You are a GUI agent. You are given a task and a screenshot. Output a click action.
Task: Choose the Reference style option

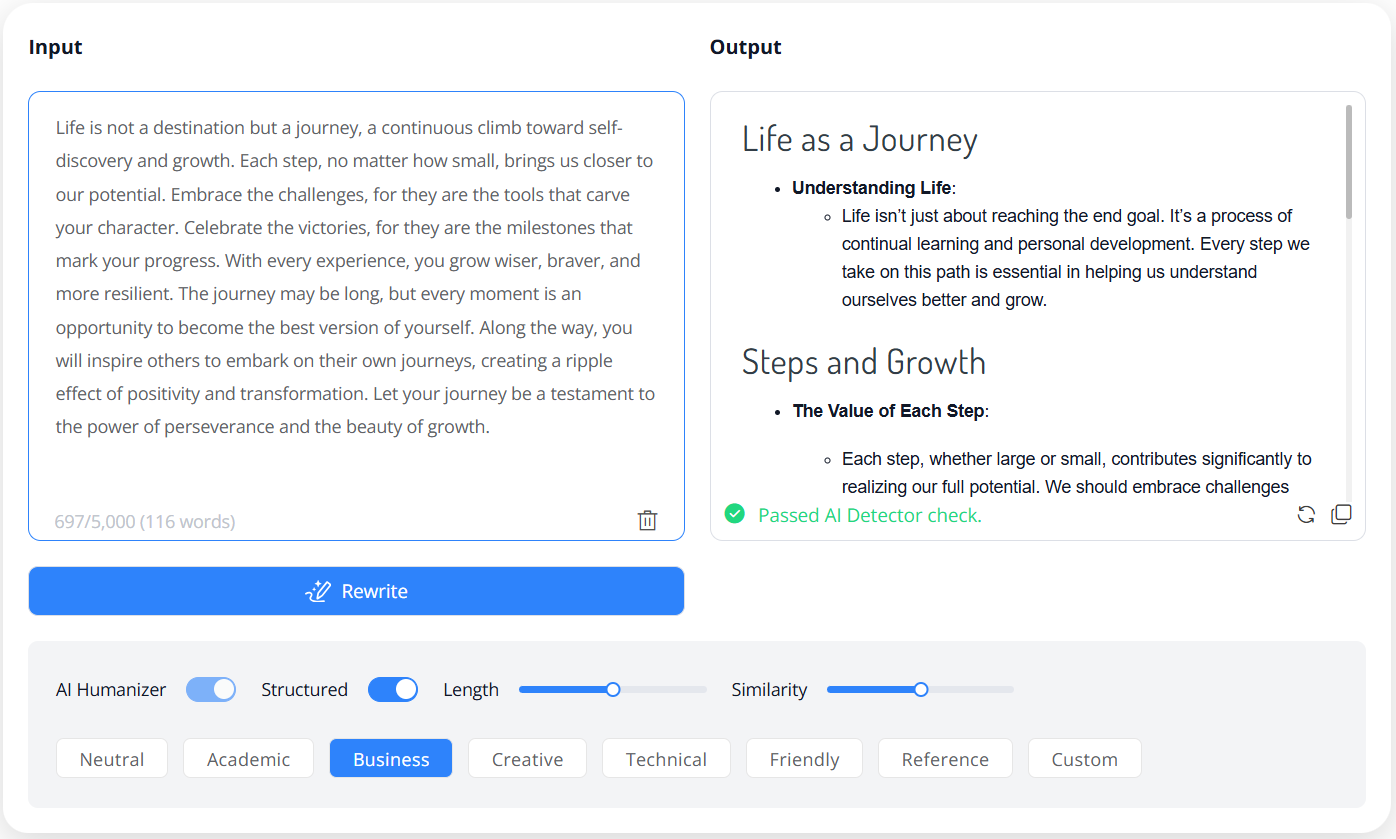coord(945,759)
